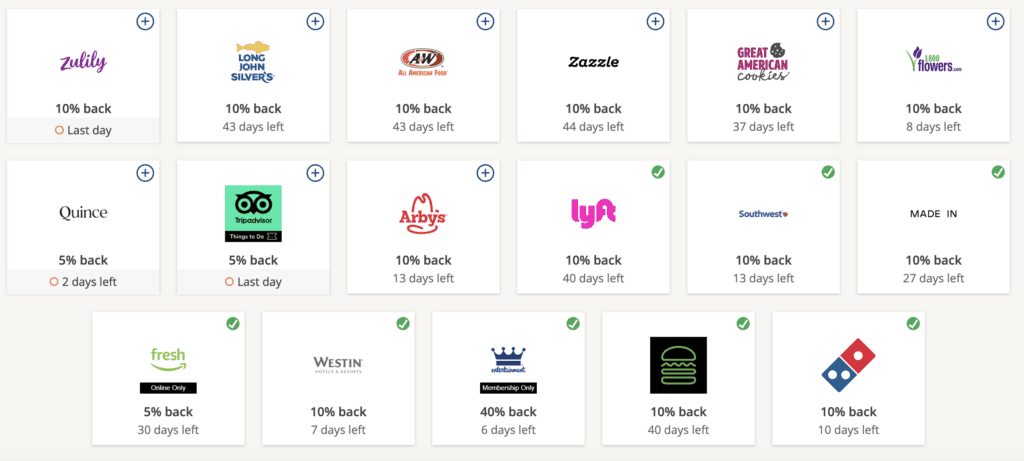The height and width of the screenshot is (461, 1024).
Task: Add the A&W offer using plus icon
Action: click(485, 21)
